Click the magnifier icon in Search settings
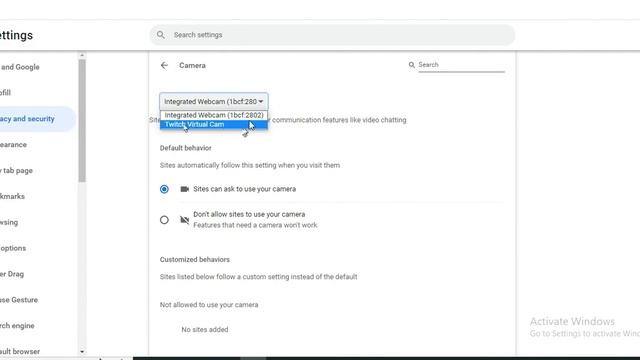The image size is (640, 360). tap(161, 35)
